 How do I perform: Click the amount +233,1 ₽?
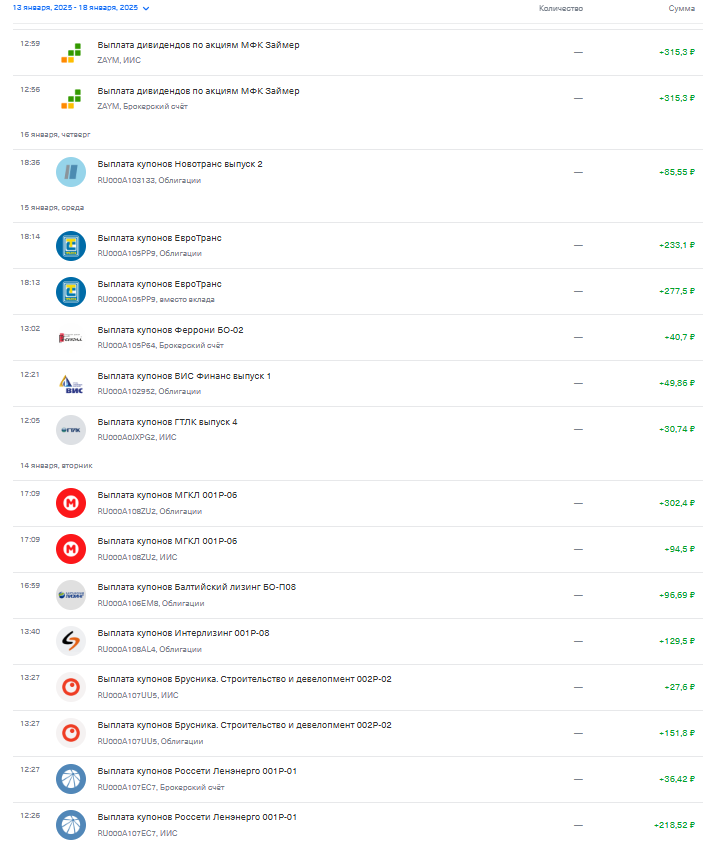point(677,245)
